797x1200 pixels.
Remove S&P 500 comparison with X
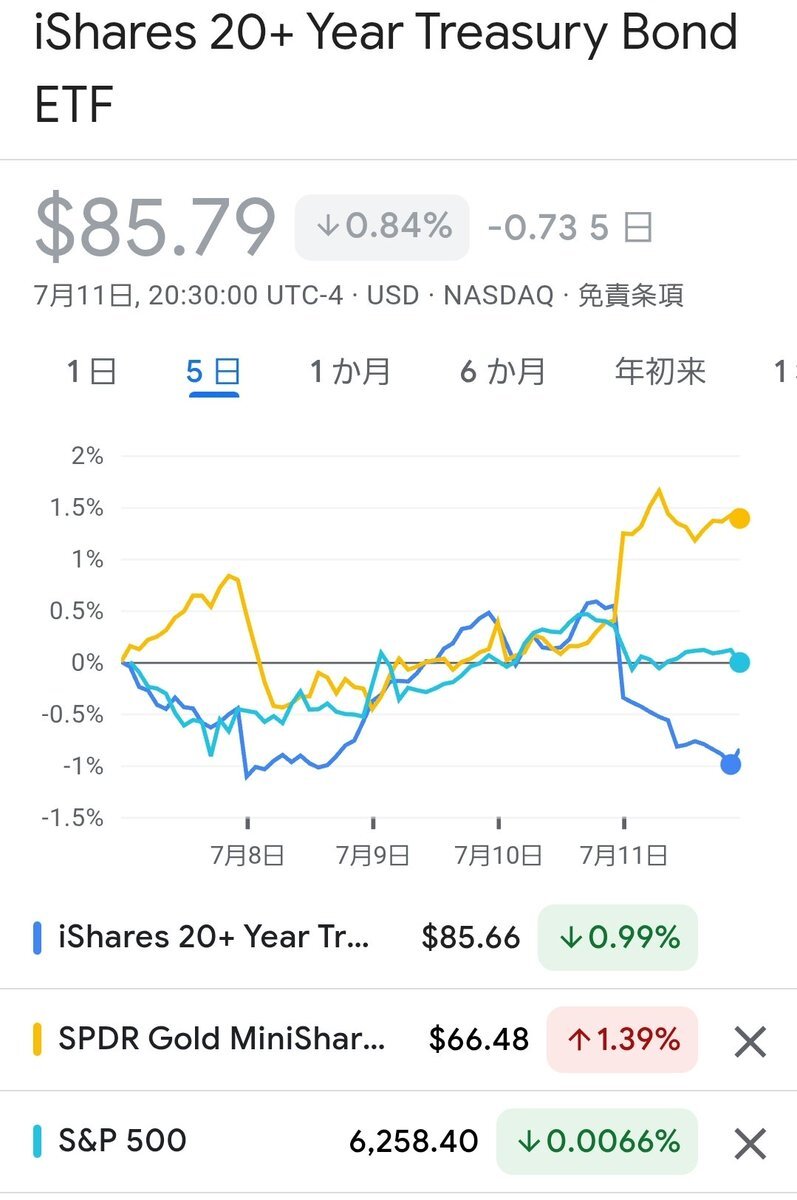coord(750,1142)
